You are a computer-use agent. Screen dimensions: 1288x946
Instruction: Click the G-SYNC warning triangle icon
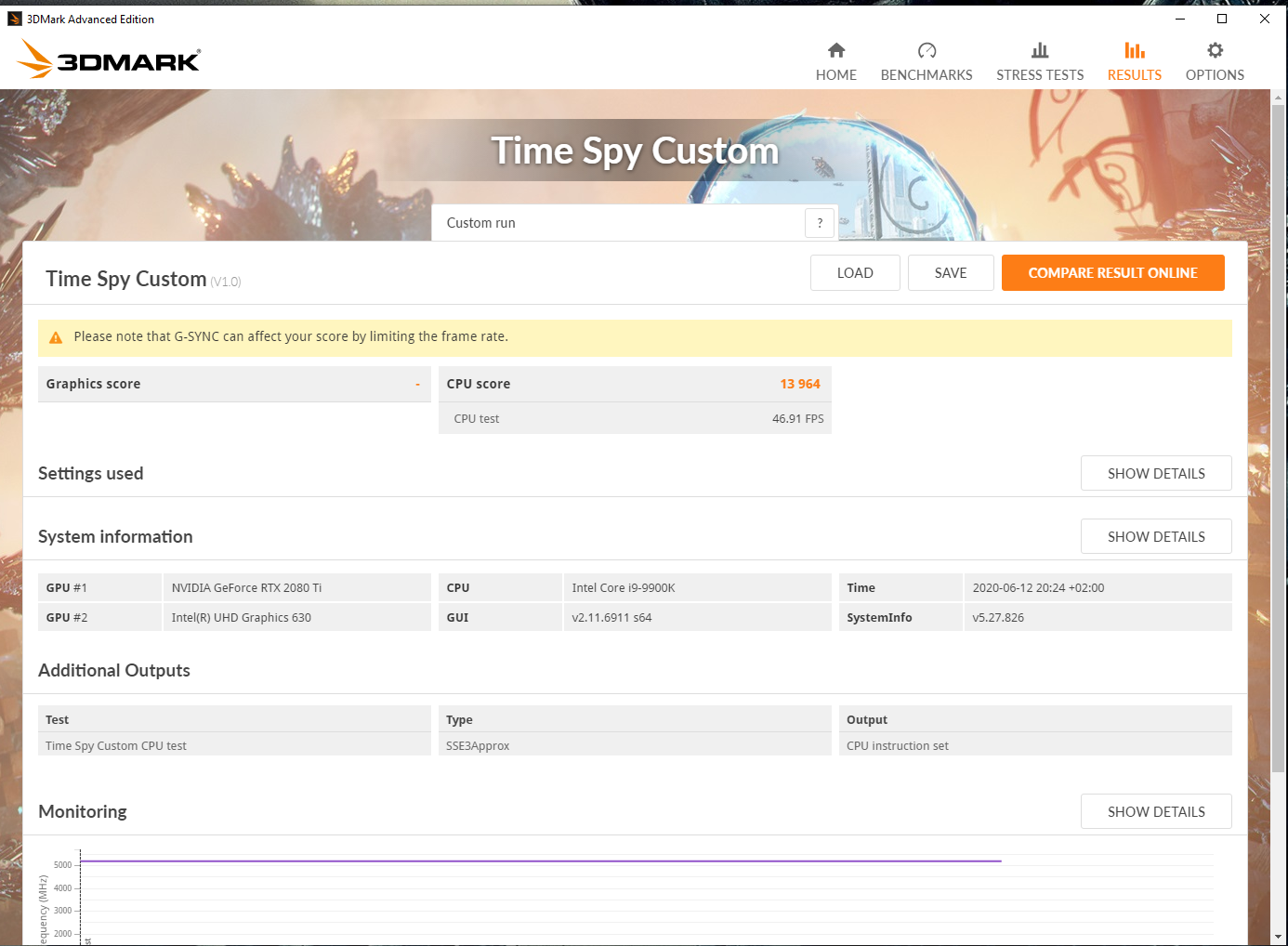point(56,337)
